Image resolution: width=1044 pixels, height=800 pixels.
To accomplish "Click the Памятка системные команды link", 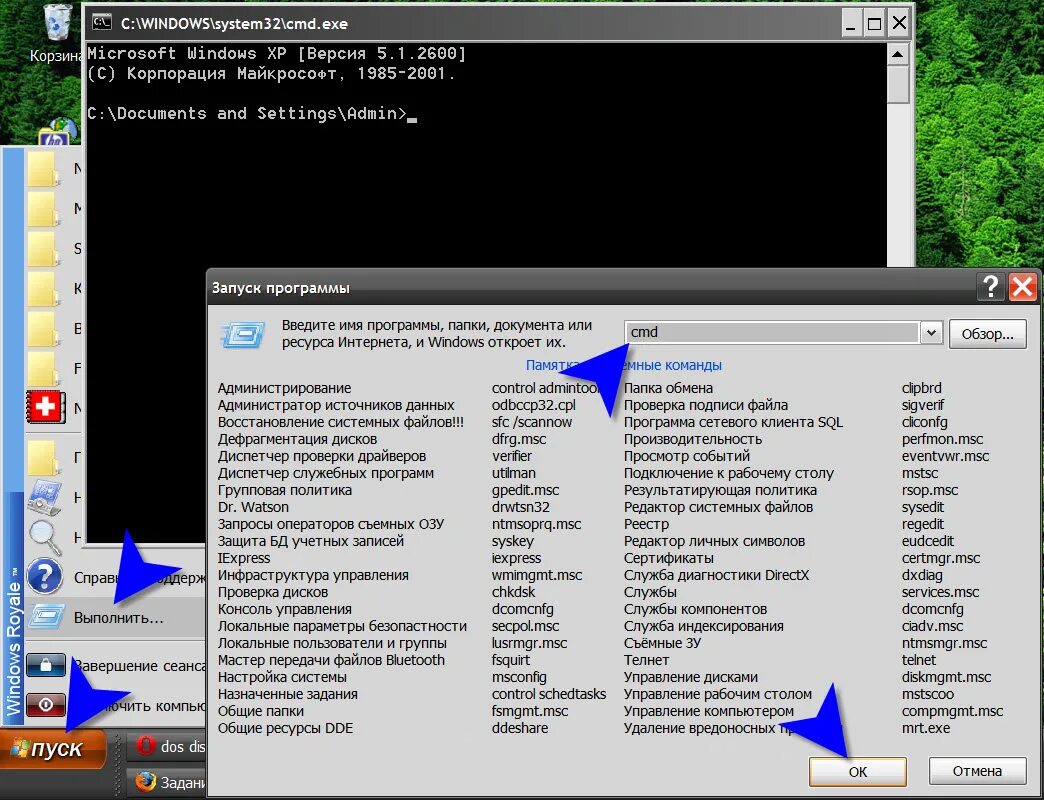I will point(624,365).
